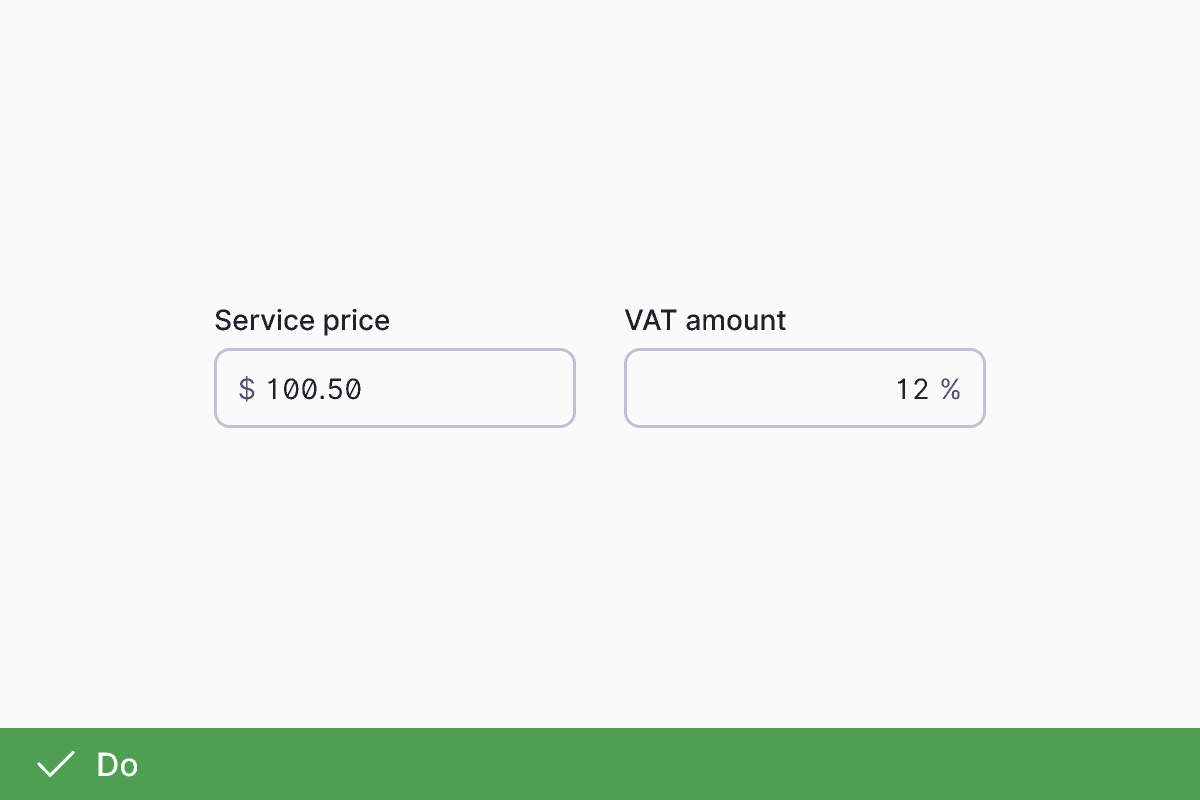Image resolution: width=1200 pixels, height=800 pixels.
Task: Click the VAT amount field border
Action: [x=805, y=351]
